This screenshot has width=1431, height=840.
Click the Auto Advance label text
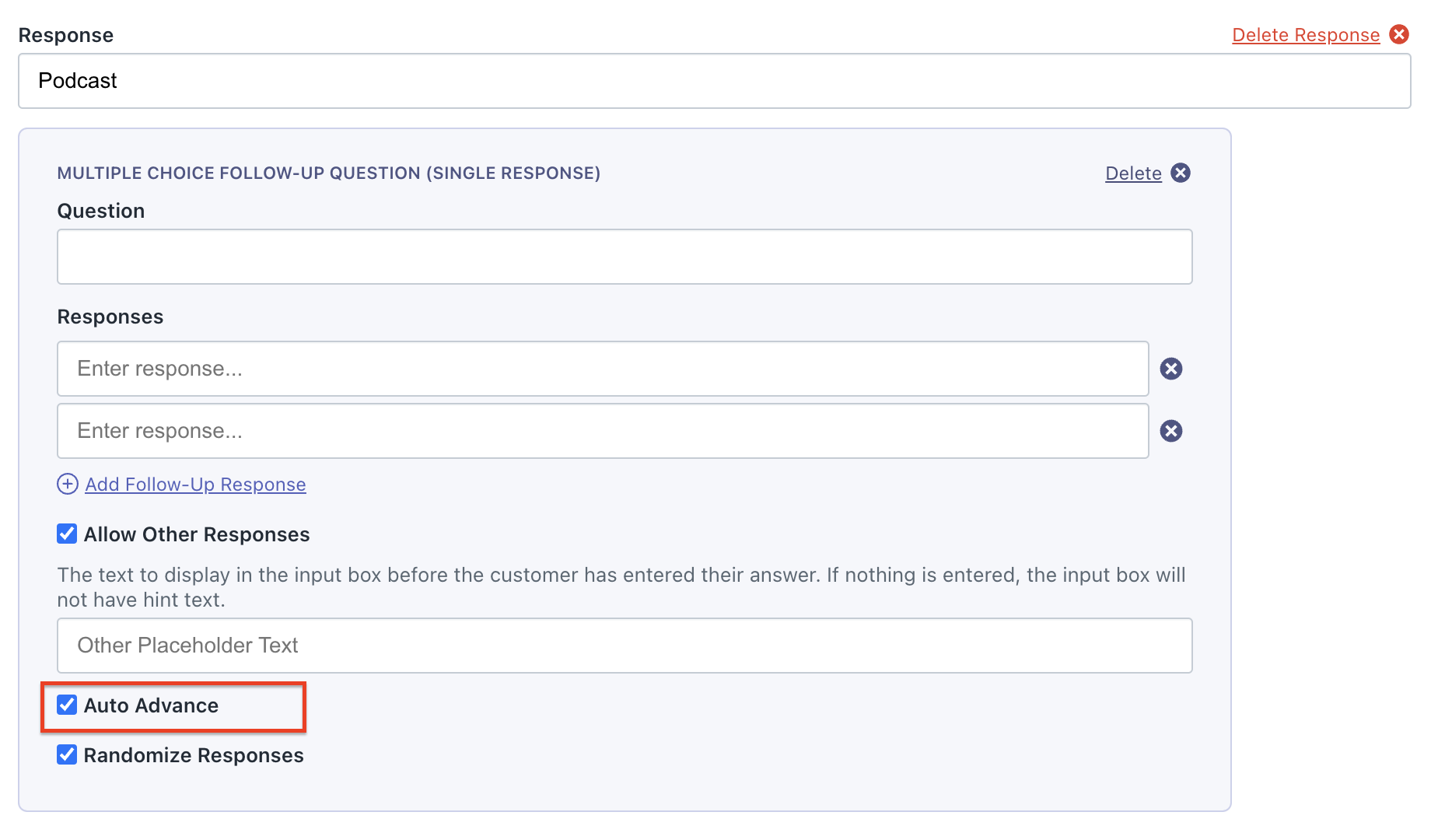[x=151, y=705]
